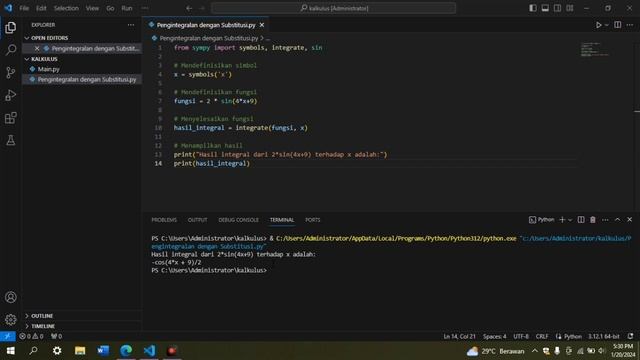This screenshot has height=360, width=640.
Task: Open terminal panel More Actions ellipsis
Action: (605, 220)
